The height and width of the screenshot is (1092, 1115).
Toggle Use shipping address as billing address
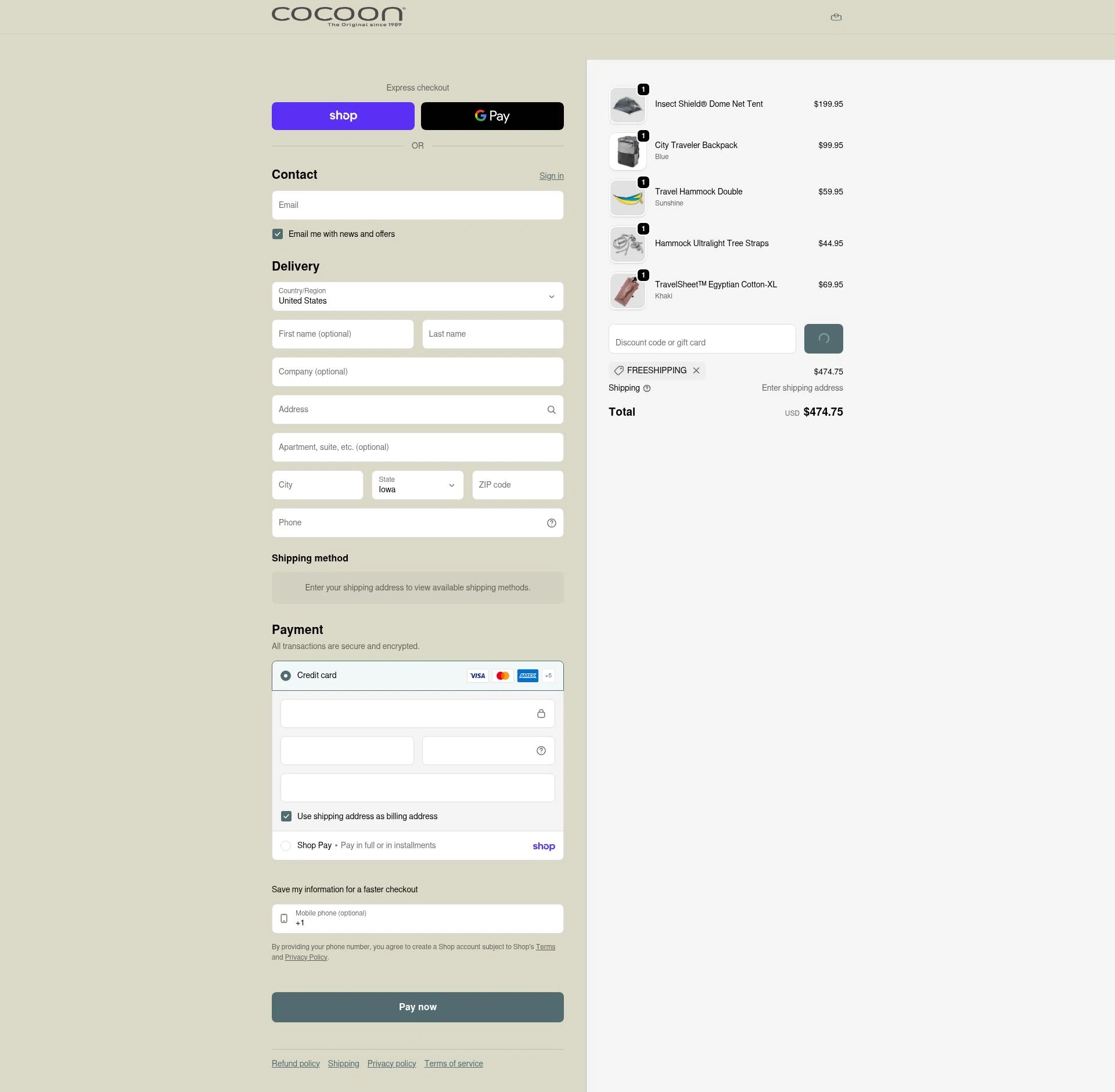286,816
